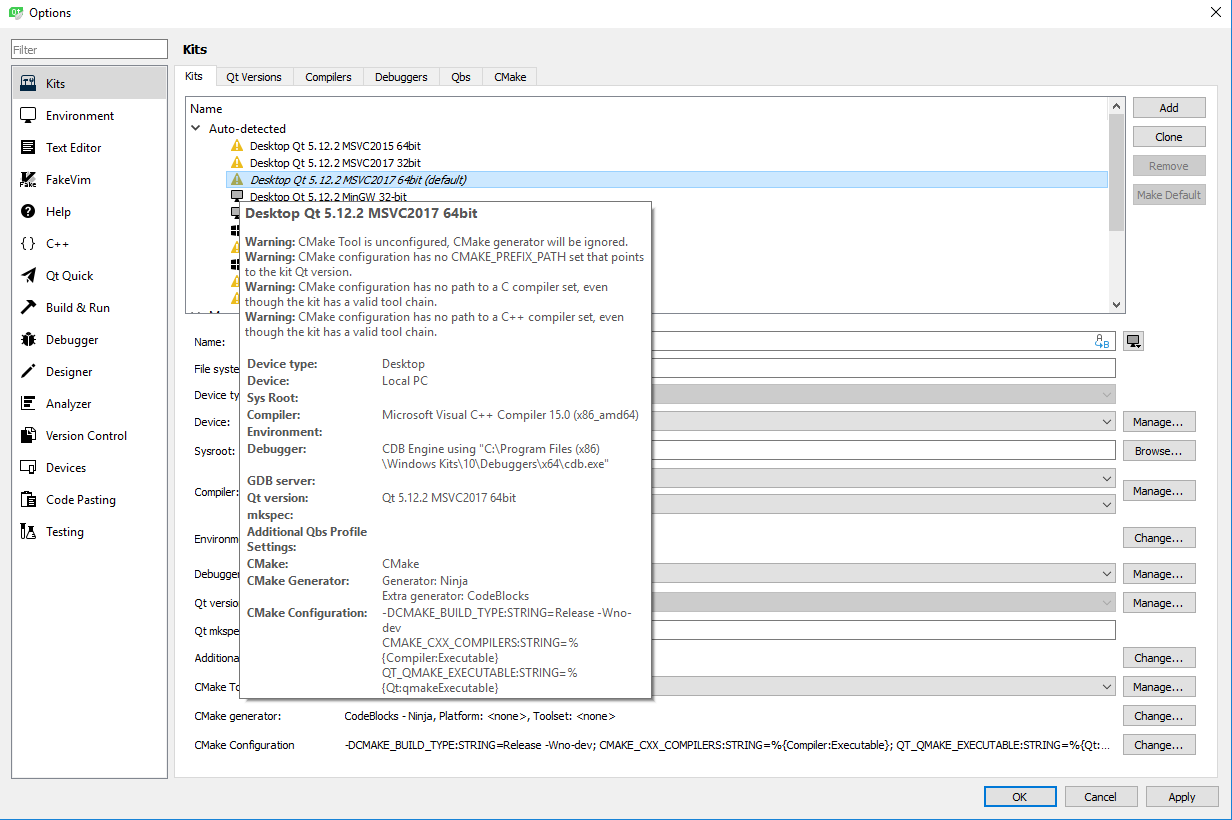Change the CMake generator
This screenshot has width=1232, height=820.
click(x=1159, y=716)
